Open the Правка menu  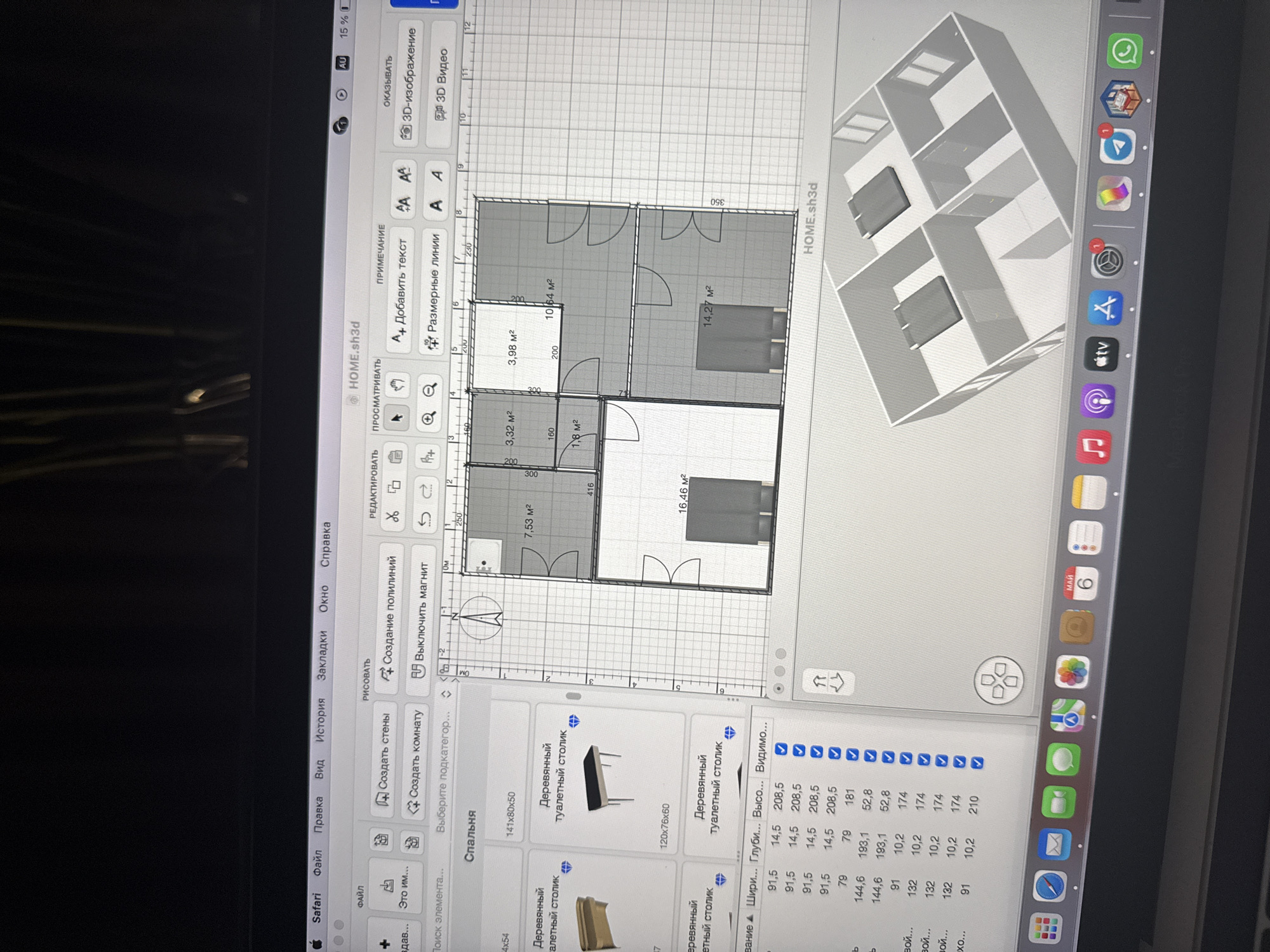coord(319,814)
